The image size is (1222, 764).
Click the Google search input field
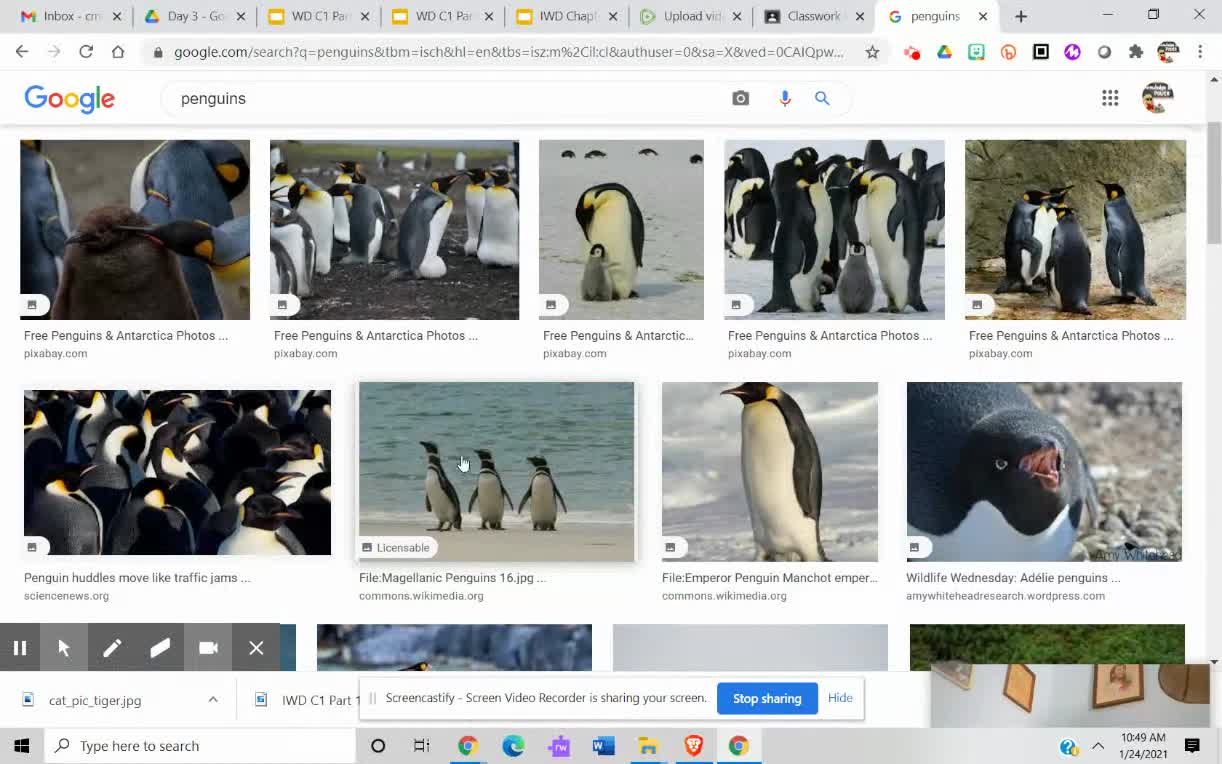point(450,98)
